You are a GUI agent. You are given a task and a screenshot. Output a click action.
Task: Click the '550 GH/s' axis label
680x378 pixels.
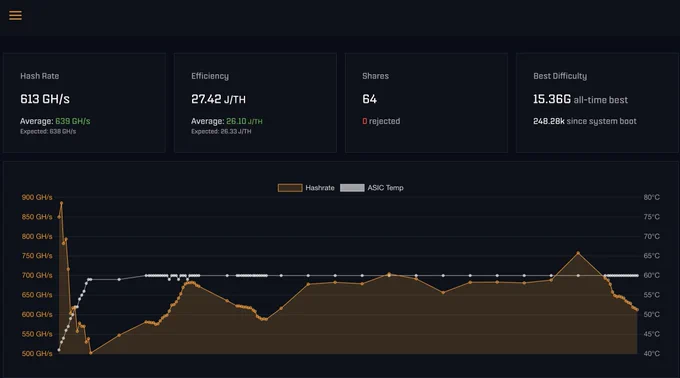37,334
